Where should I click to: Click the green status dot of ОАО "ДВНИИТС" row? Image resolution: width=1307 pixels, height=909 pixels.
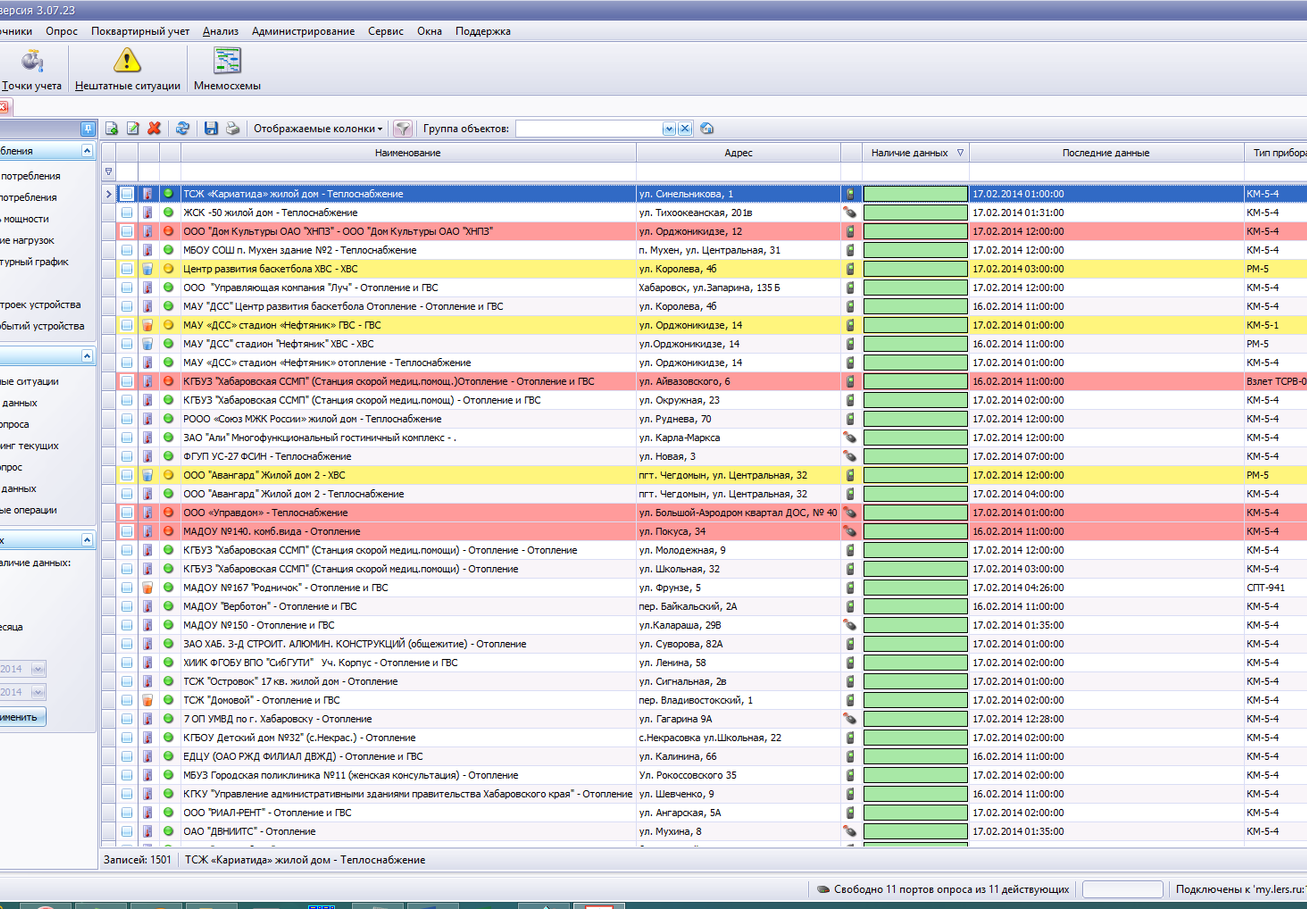(x=169, y=832)
